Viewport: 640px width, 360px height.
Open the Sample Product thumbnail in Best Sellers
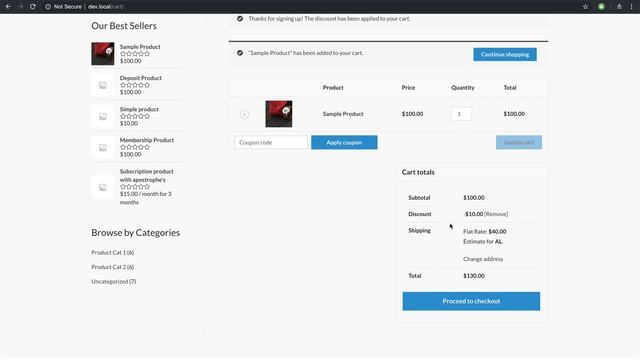(102, 53)
